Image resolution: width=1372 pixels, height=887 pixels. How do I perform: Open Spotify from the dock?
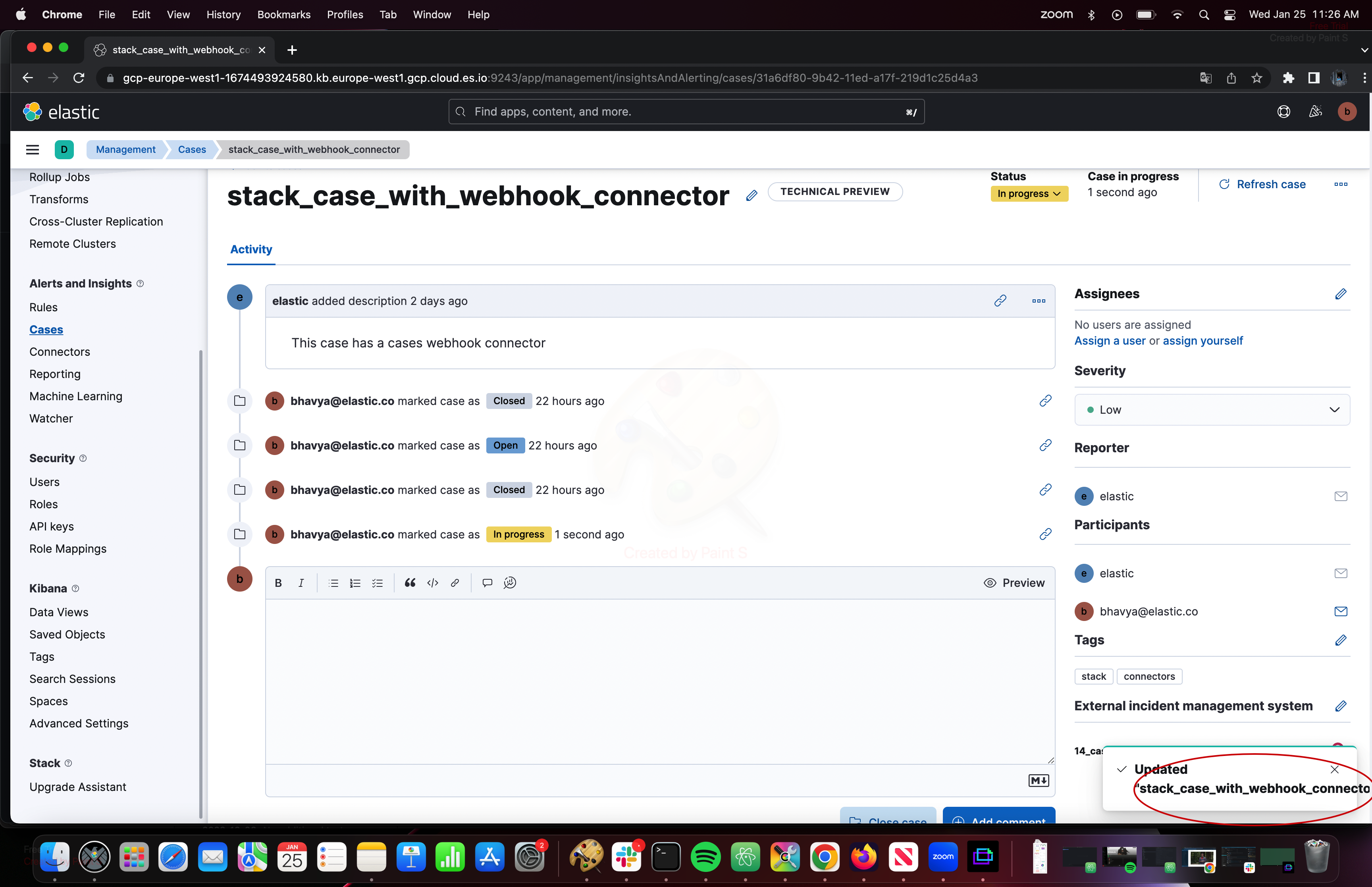point(705,857)
